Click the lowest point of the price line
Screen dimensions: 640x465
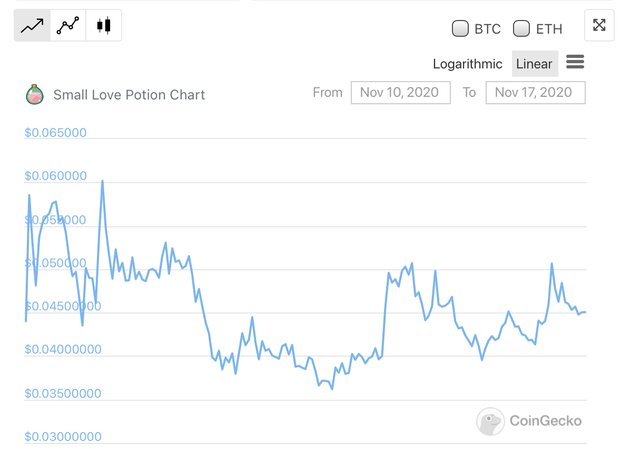[x=332, y=389]
